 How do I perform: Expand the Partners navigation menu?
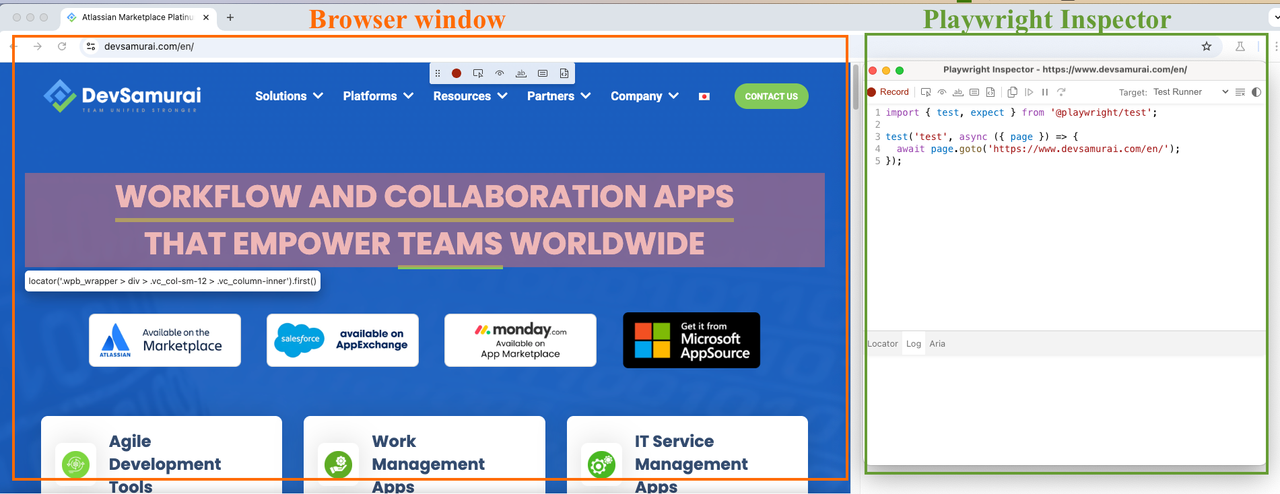pyautogui.click(x=559, y=96)
